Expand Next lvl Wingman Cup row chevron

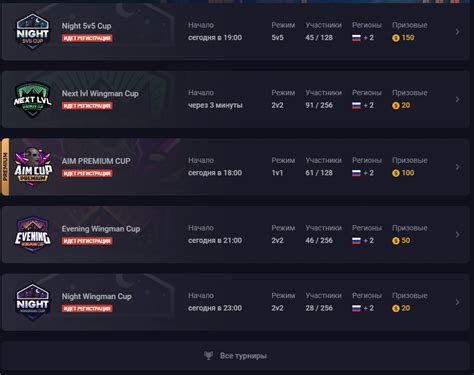[458, 99]
